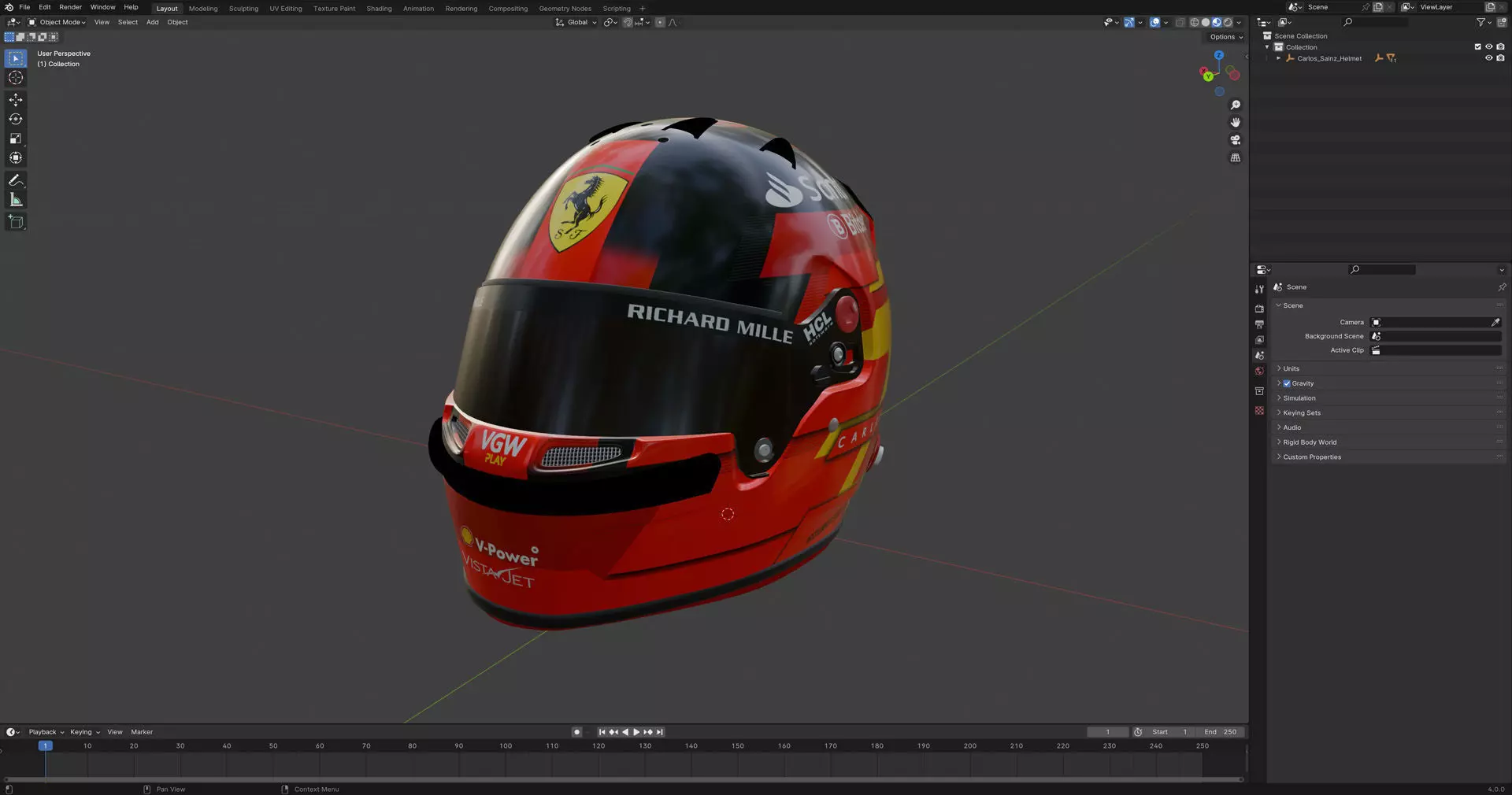Open the viewport Add menu
This screenshot has height=795, width=1512.
[x=152, y=22]
